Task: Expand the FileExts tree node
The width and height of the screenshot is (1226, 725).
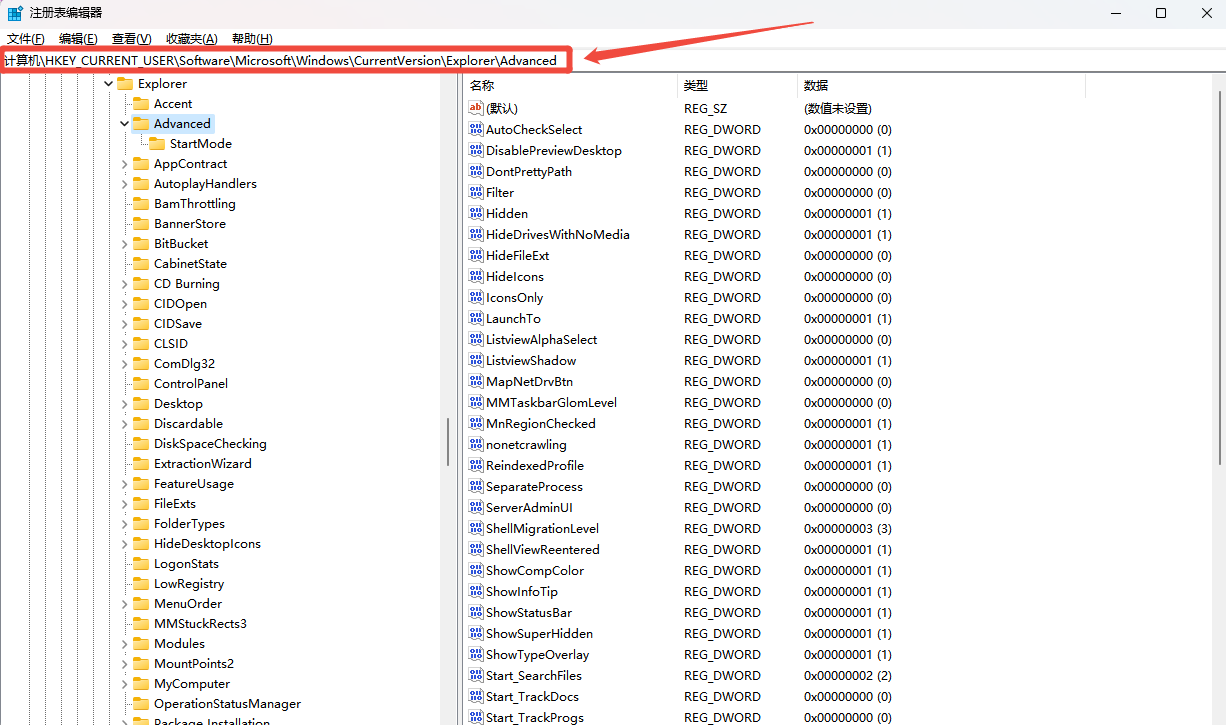Action: 124,504
